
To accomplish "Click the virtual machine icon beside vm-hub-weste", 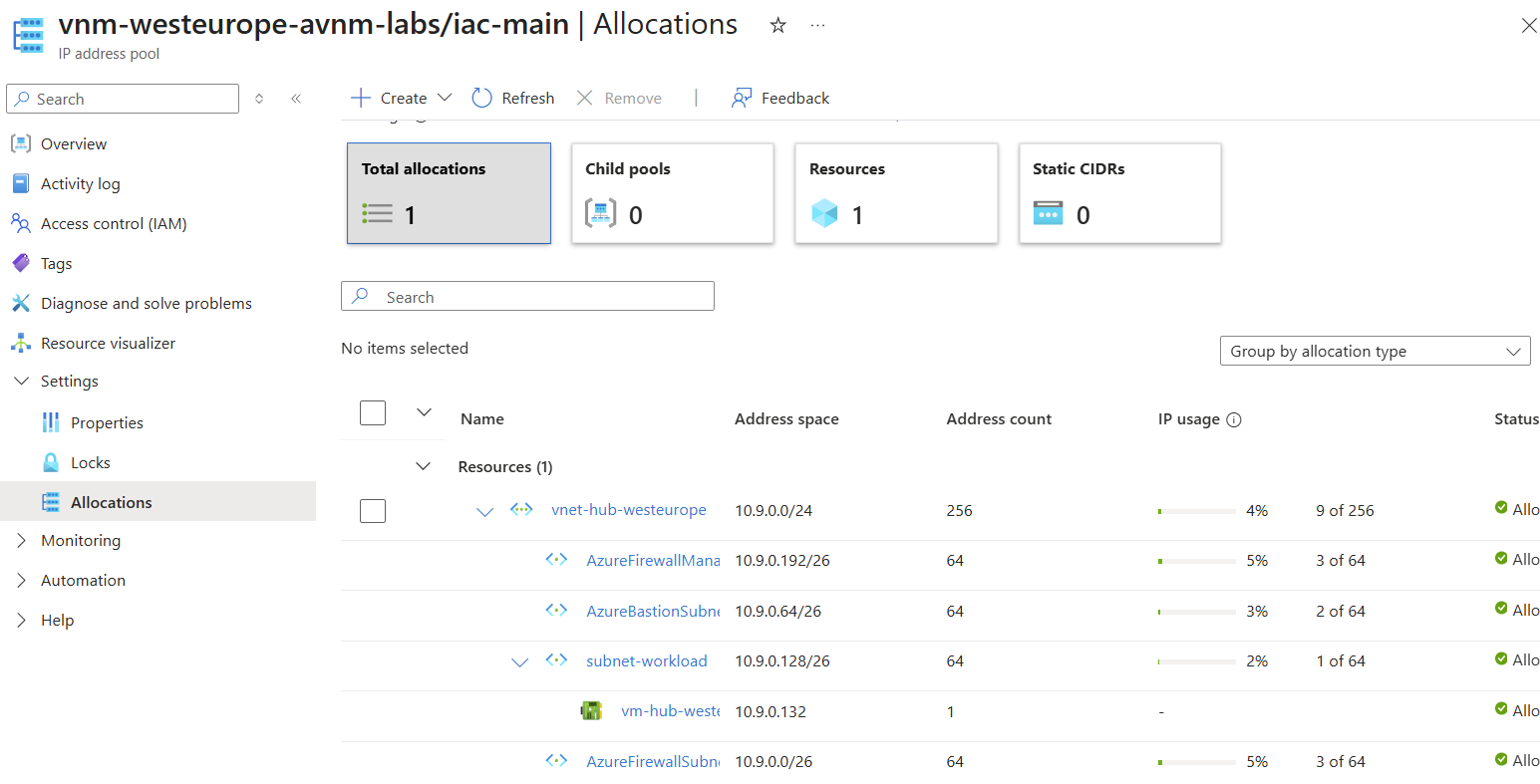I will point(591,710).
